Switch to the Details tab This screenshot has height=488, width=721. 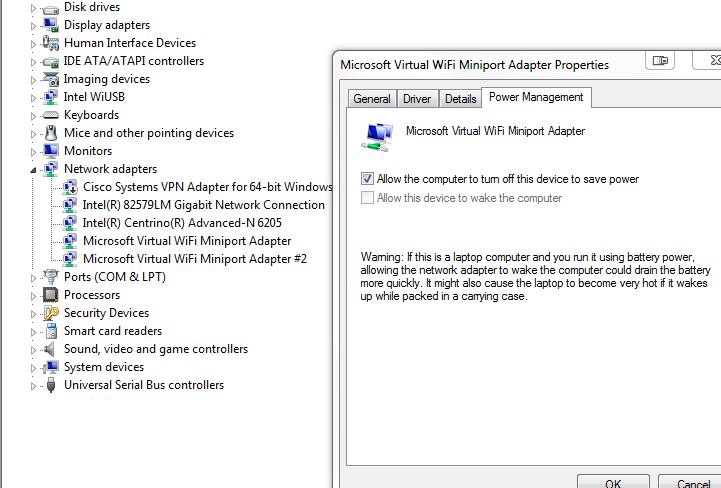point(460,99)
